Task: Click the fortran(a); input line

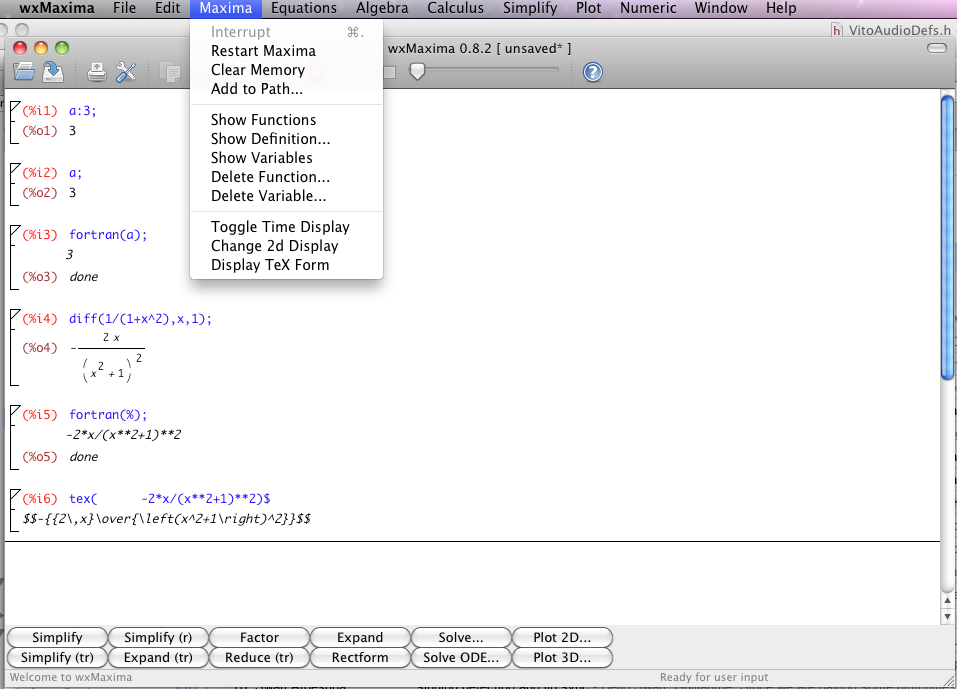Action: click(108, 235)
